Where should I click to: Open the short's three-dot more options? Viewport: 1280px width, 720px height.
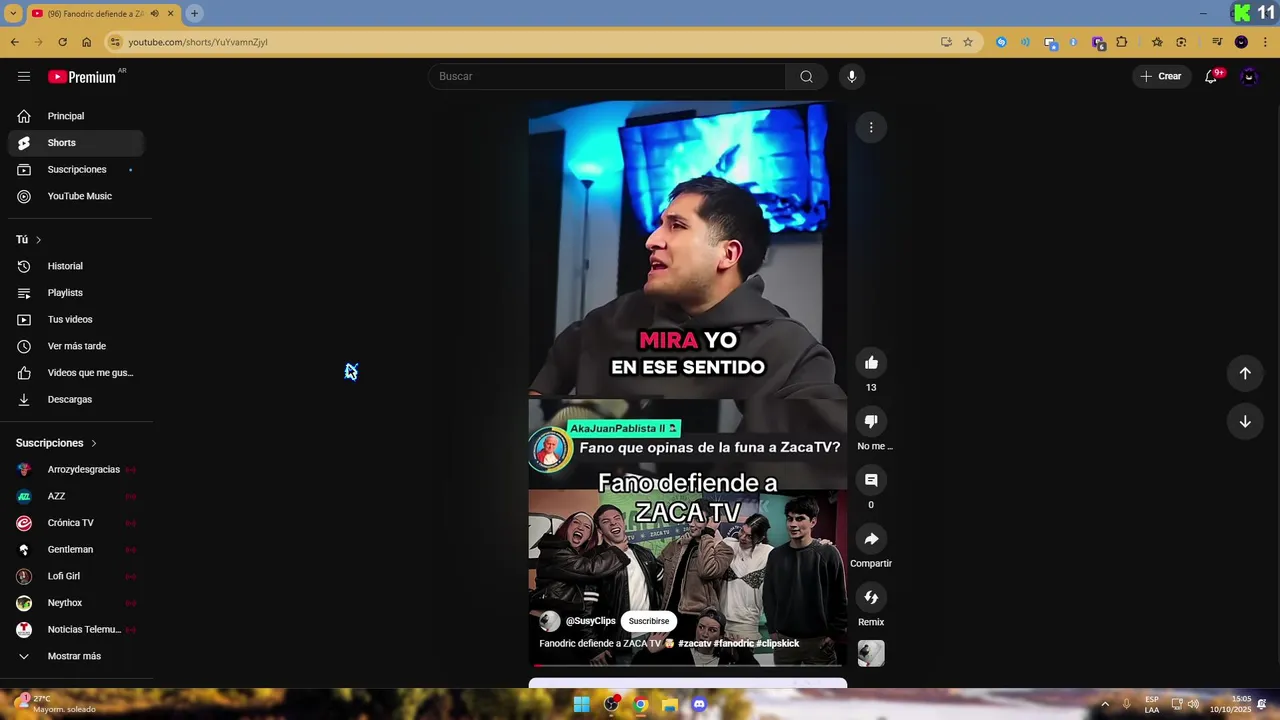click(871, 127)
